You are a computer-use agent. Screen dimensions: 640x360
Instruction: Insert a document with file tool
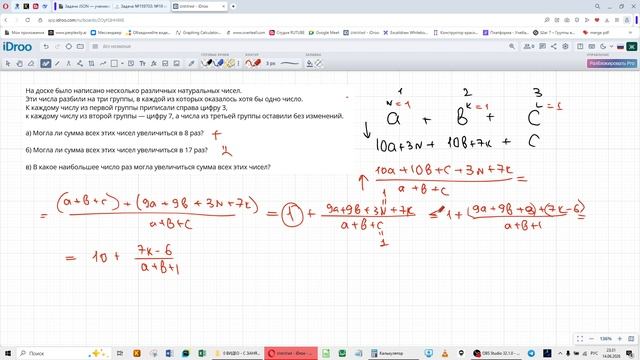[x=165, y=63]
